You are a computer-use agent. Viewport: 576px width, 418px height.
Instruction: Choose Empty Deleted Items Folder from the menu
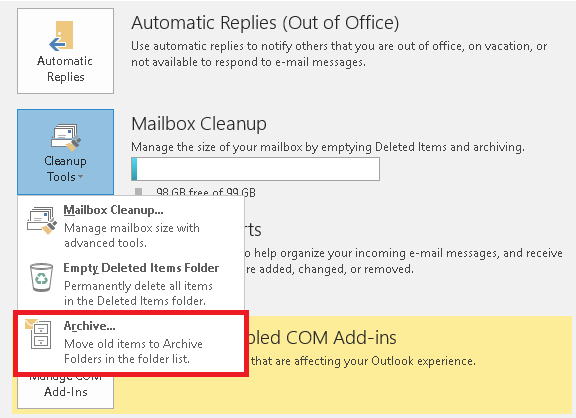coord(141,268)
